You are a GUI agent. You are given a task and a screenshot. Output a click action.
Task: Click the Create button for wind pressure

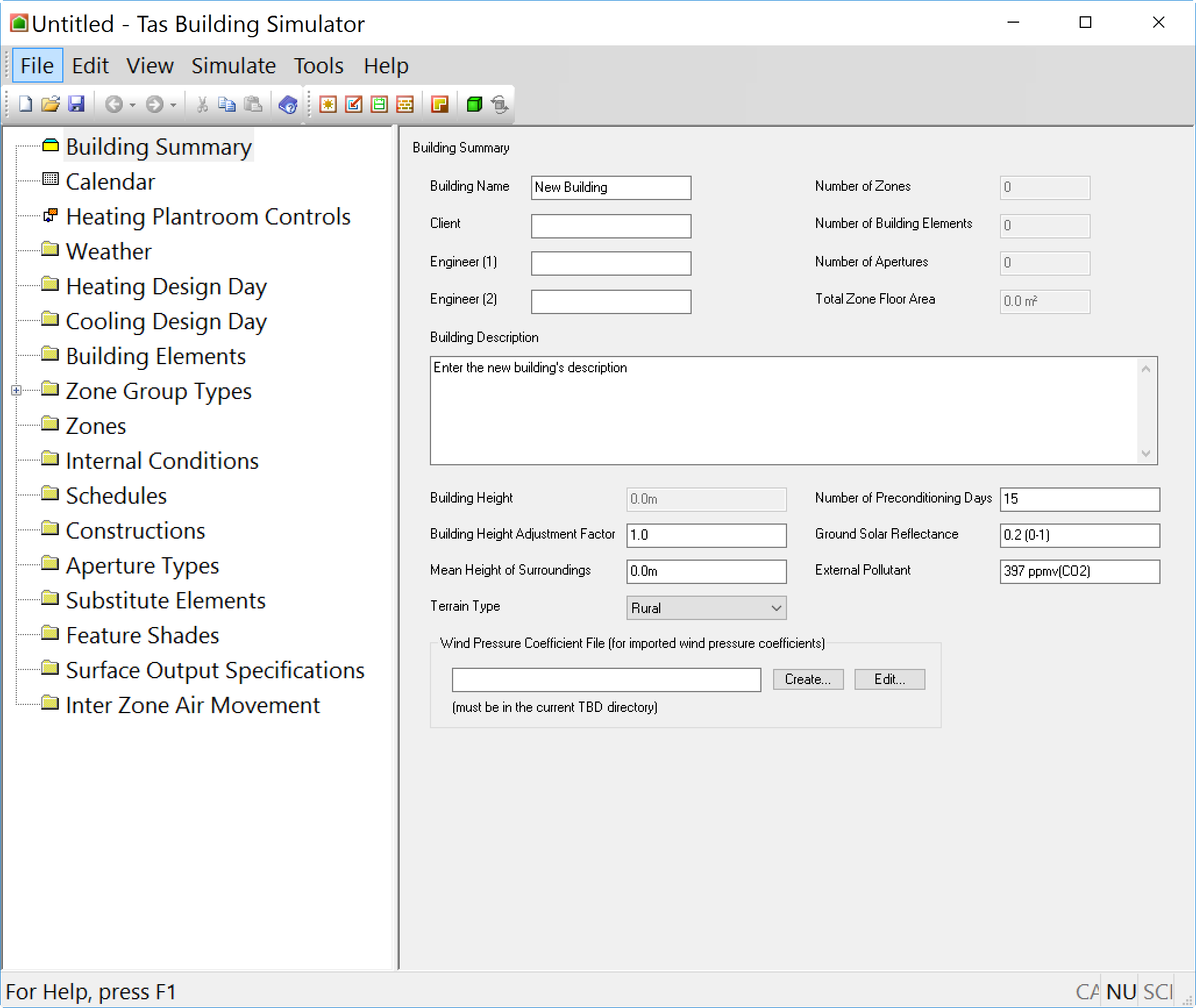click(x=805, y=679)
